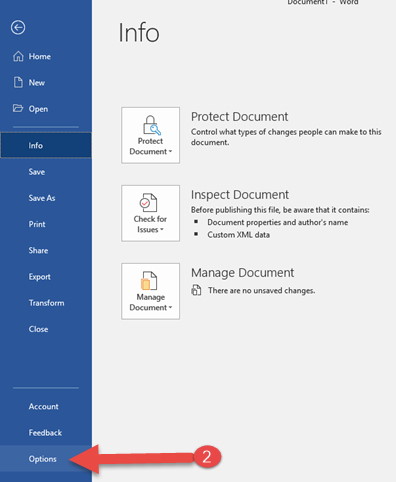Open the Share page

click(46, 250)
